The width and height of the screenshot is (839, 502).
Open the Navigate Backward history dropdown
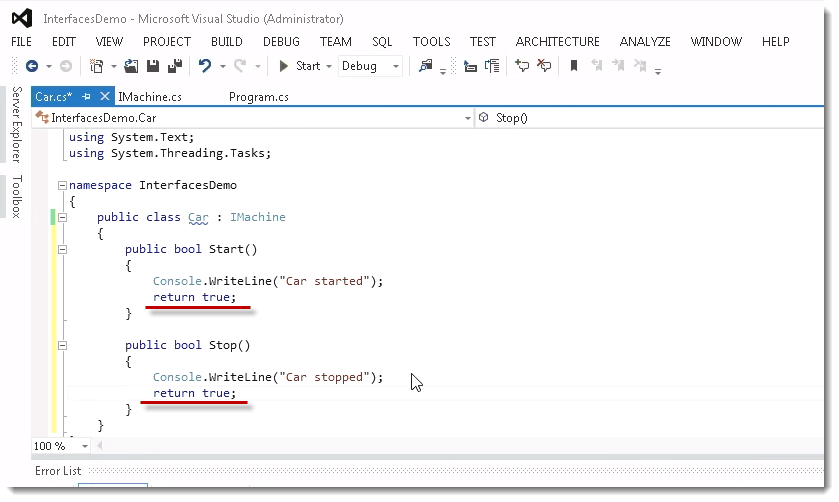[x=49, y=67]
